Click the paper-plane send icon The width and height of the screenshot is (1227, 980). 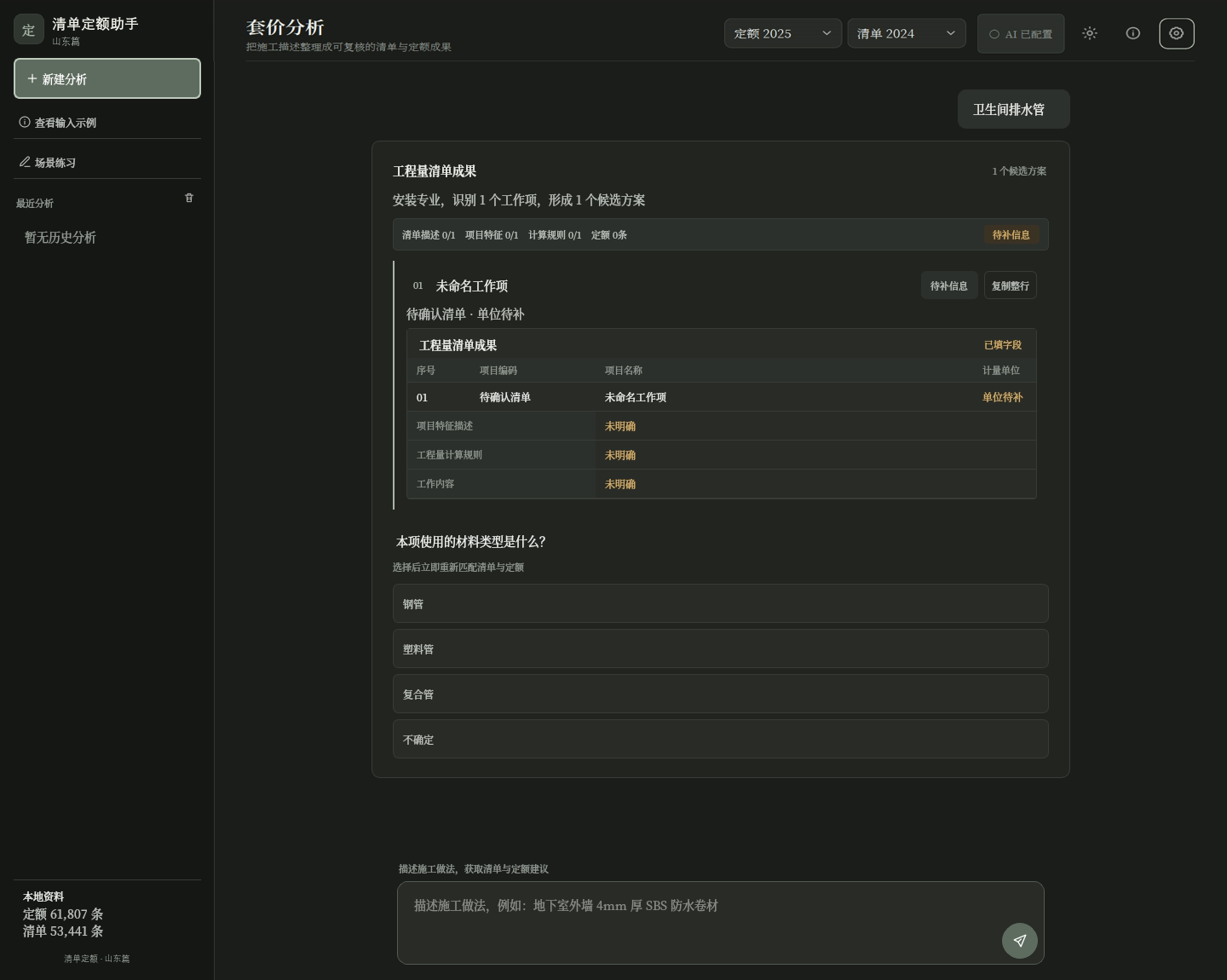click(x=1020, y=941)
